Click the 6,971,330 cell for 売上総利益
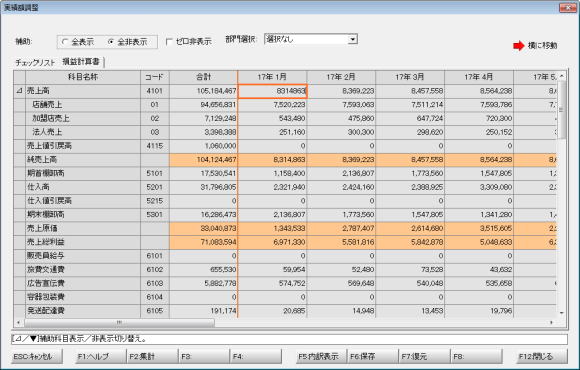 point(272,242)
